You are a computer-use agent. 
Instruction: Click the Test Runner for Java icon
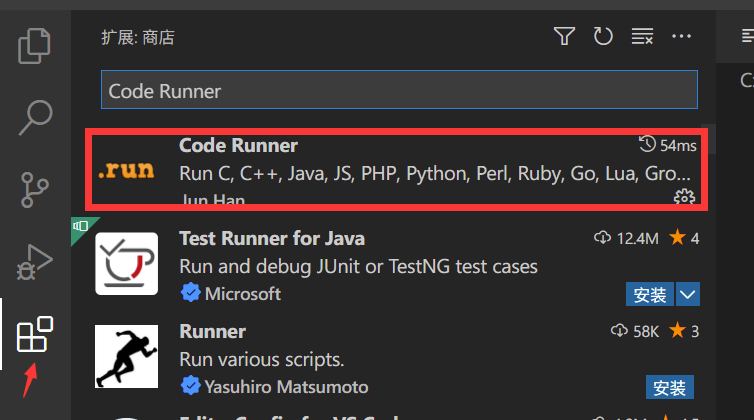pyautogui.click(x=126, y=264)
